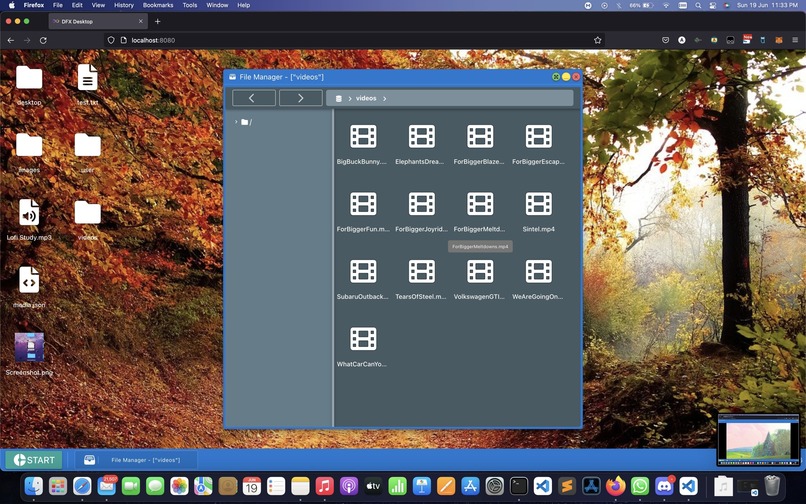
Task: Open a new Firefox tab
Action: coord(158,22)
